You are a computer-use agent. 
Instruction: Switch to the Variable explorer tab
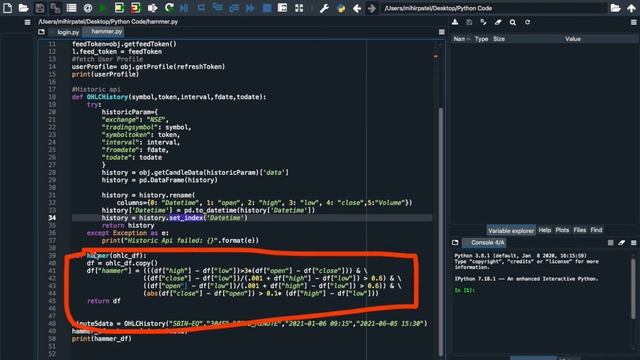pos(511,231)
